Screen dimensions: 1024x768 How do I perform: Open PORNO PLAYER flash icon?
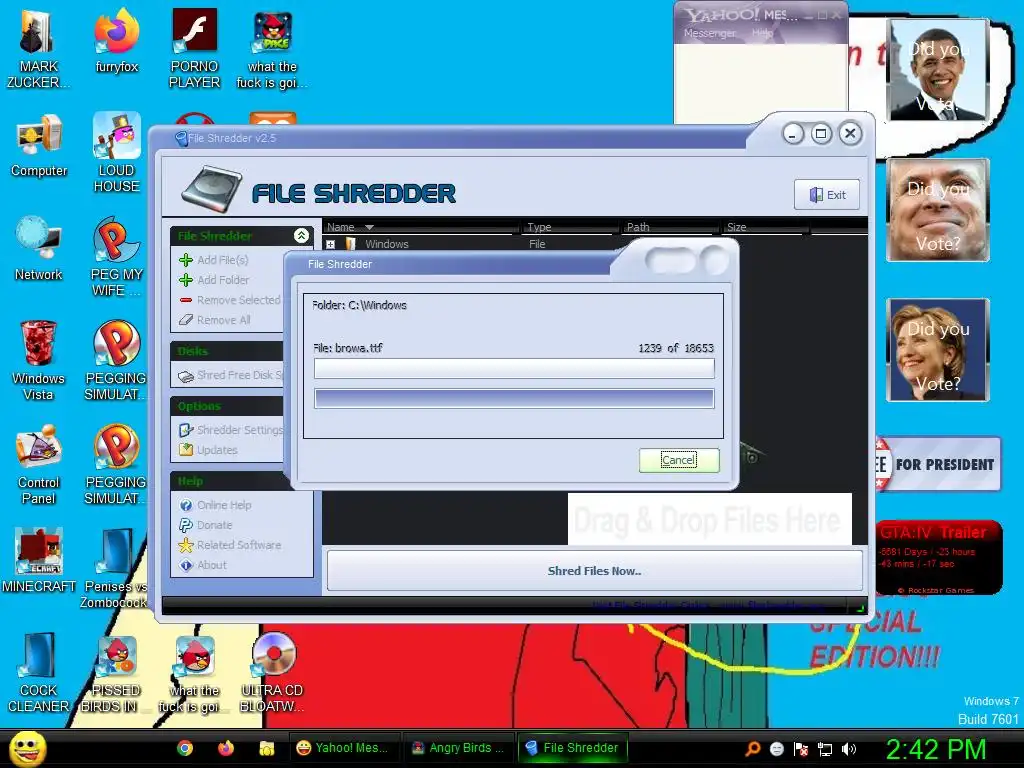194,50
